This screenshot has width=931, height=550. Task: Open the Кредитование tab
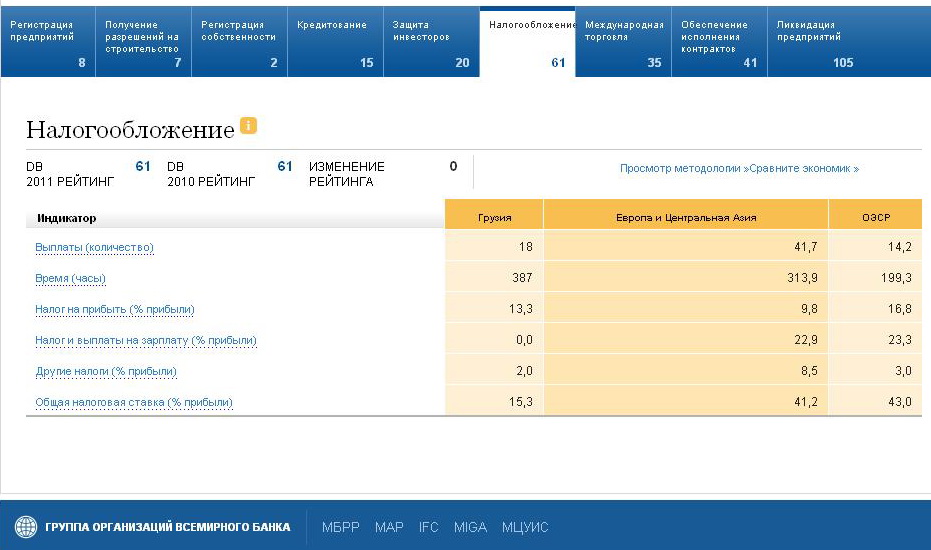pyautogui.click(x=333, y=42)
